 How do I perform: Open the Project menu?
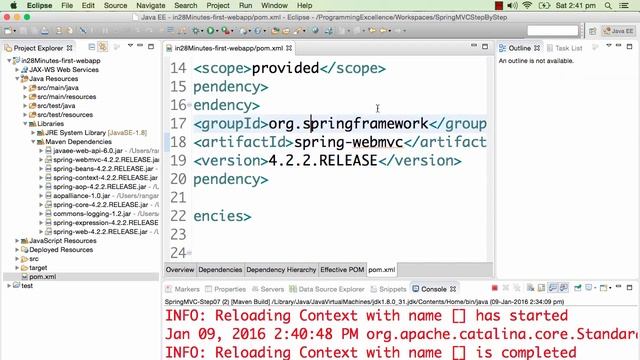pyautogui.click(x=218, y=6)
